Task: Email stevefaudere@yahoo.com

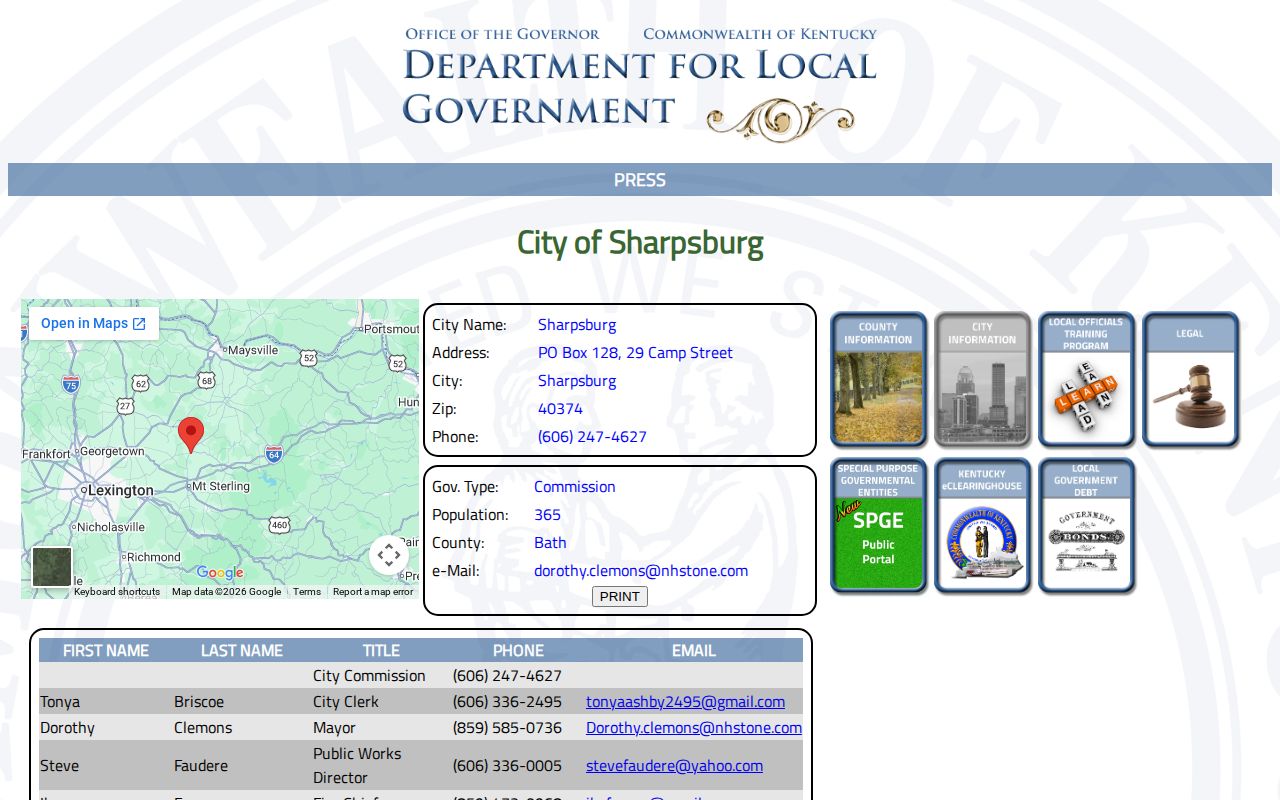Action: click(x=674, y=766)
